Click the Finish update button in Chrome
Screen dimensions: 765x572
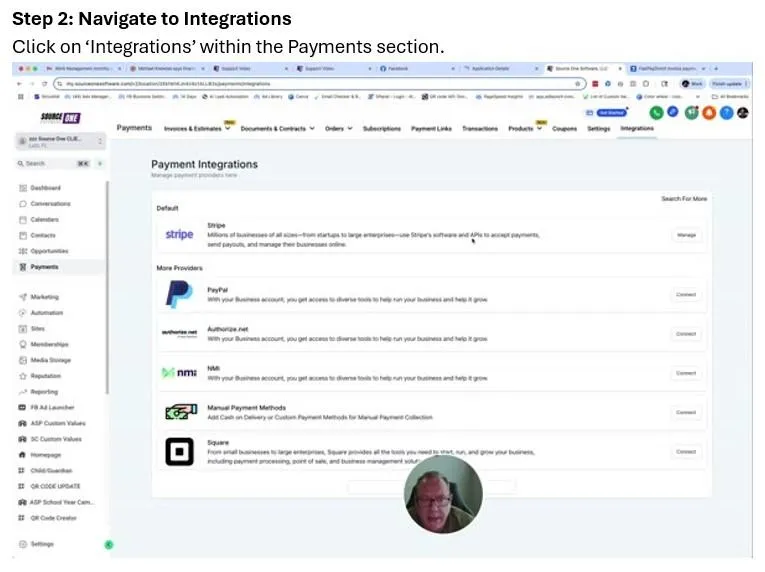coord(729,84)
